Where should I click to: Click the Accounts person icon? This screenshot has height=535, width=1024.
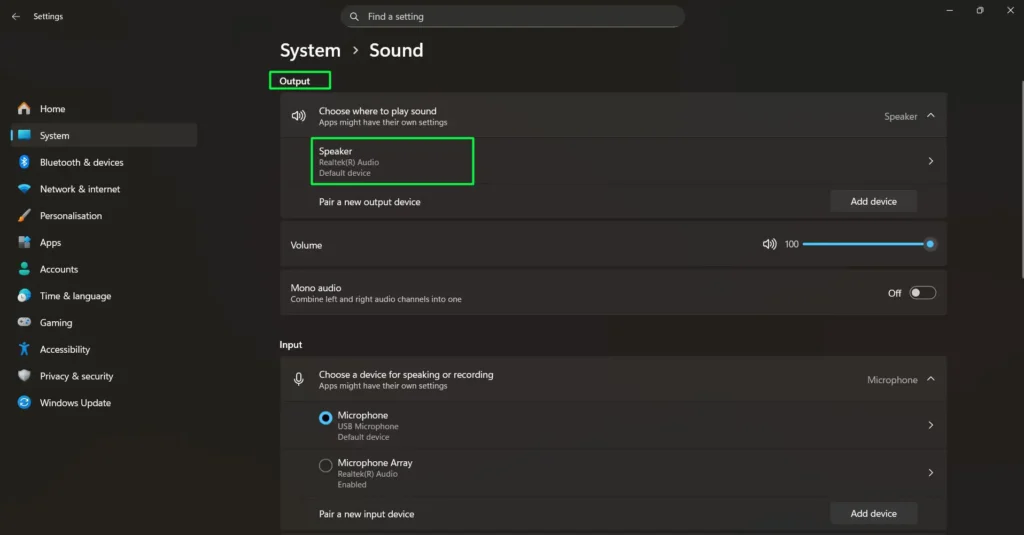click(24, 268)
